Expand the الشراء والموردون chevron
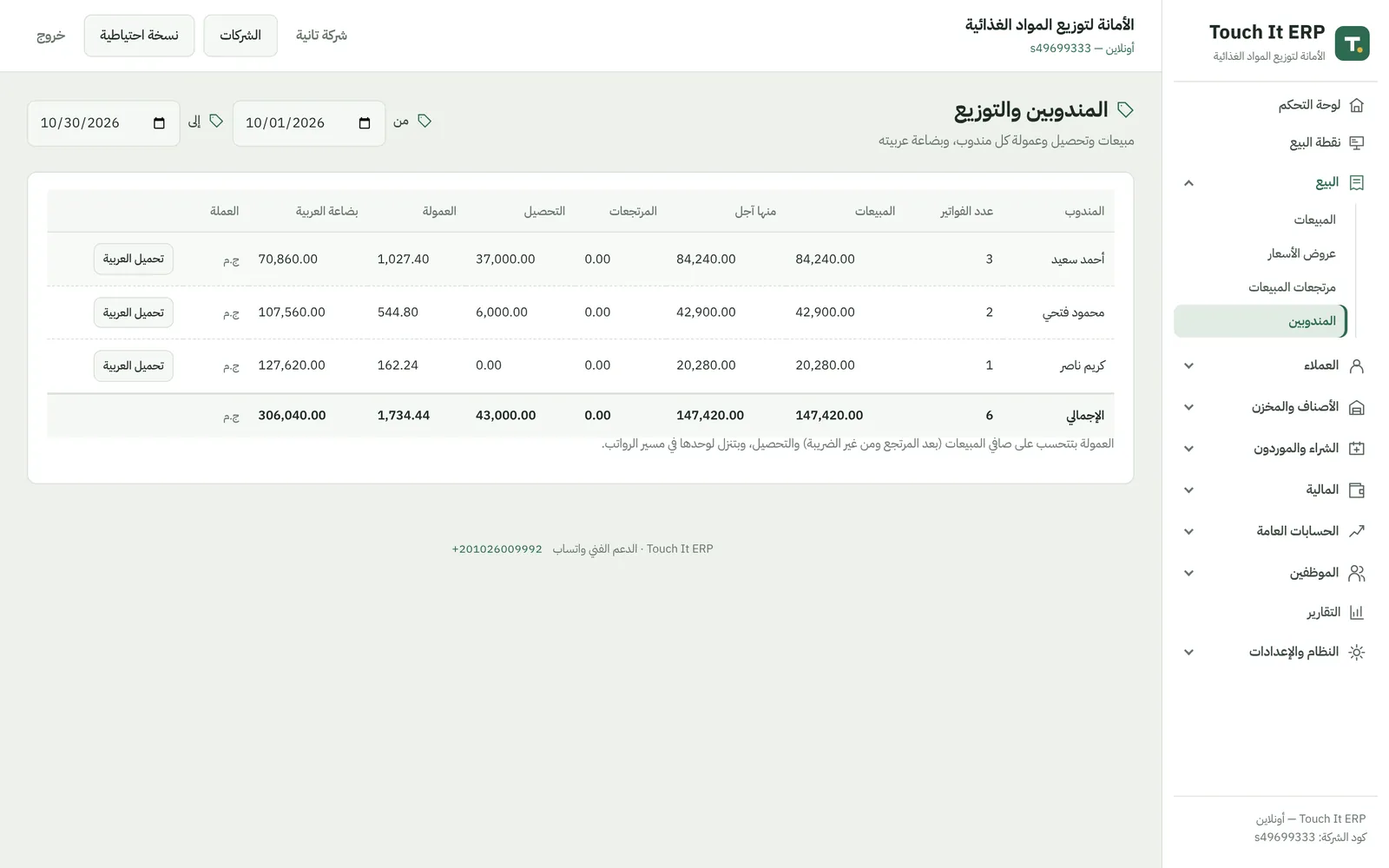This screenshot has height=868, width=1389. click(1189, 448)
